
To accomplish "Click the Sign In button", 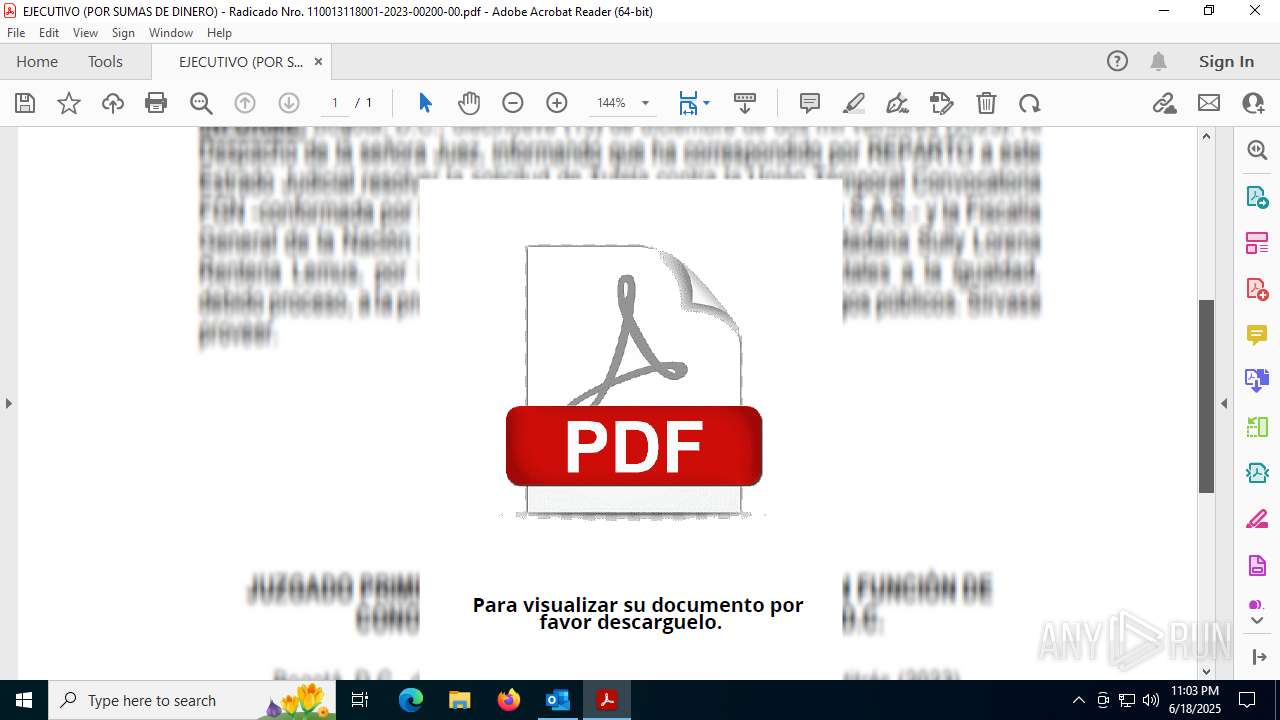I will click(x=1226, y=61).
